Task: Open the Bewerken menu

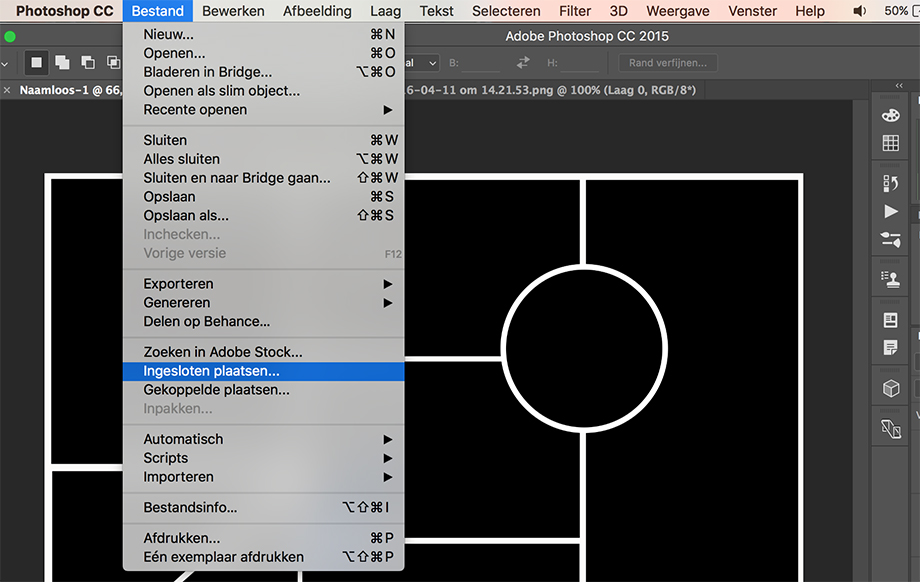Action: coord(233,11)
